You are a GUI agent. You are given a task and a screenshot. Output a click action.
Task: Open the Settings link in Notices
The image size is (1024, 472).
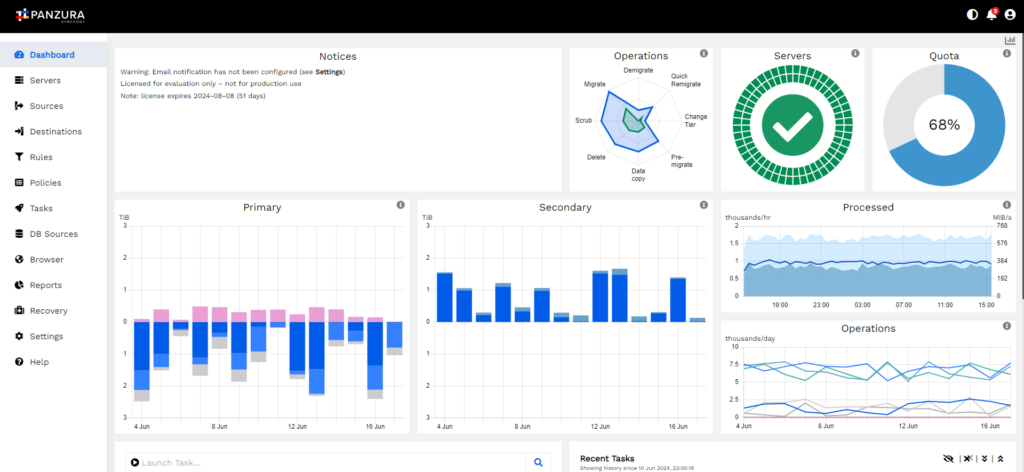click(329, 72)
